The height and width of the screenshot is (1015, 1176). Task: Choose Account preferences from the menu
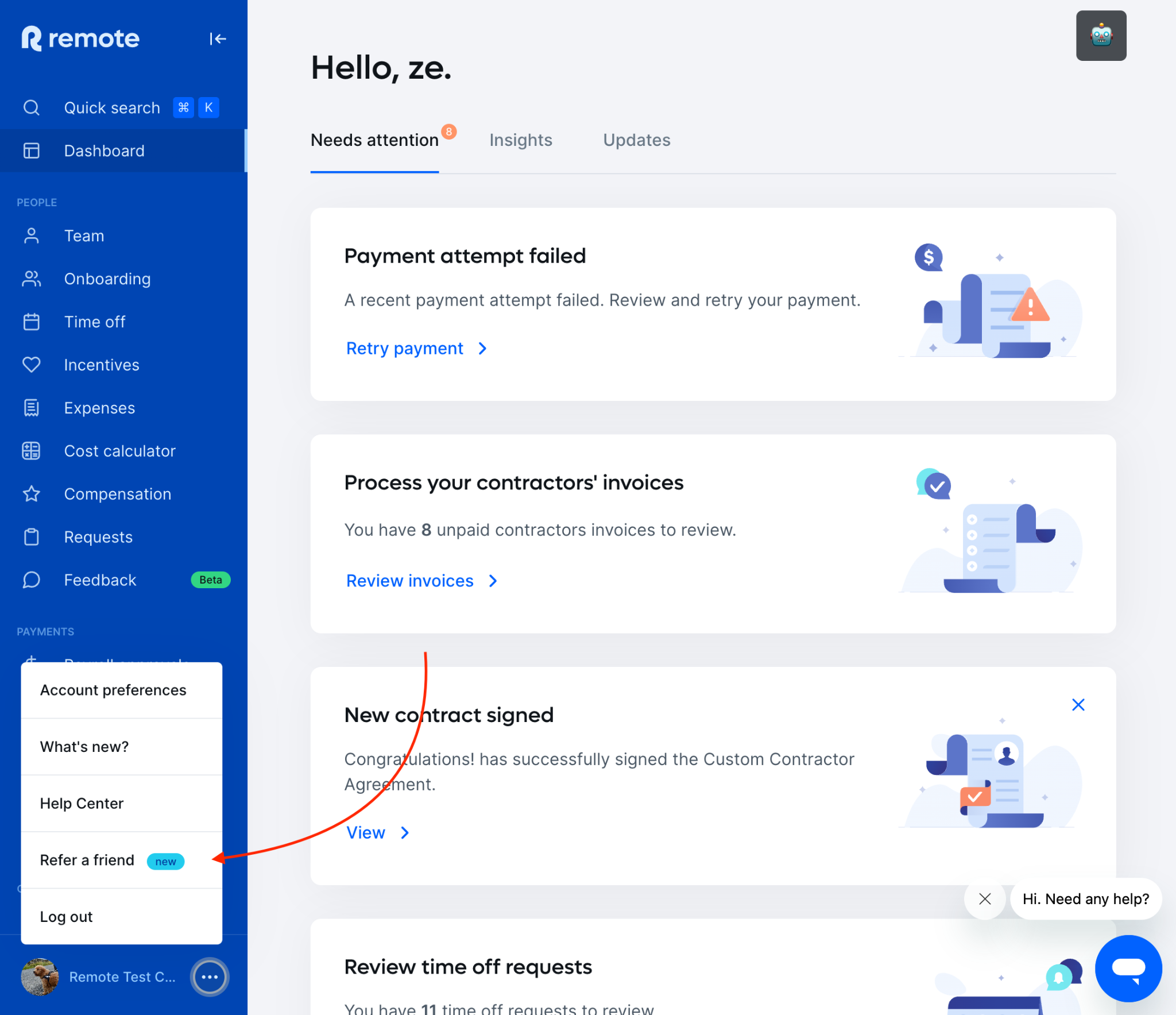click(113, 690)
